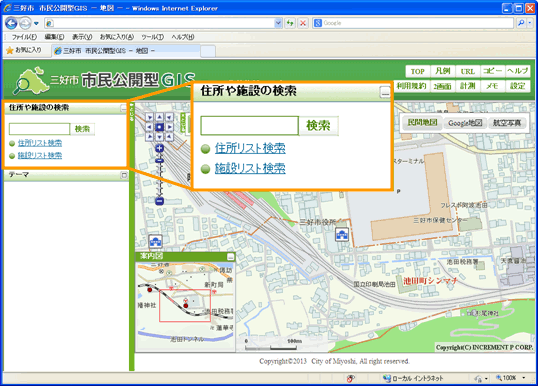Open the recent pages dropdown beside Forward
This screenshot has height=388, width=540.
(x=36, y=23)
